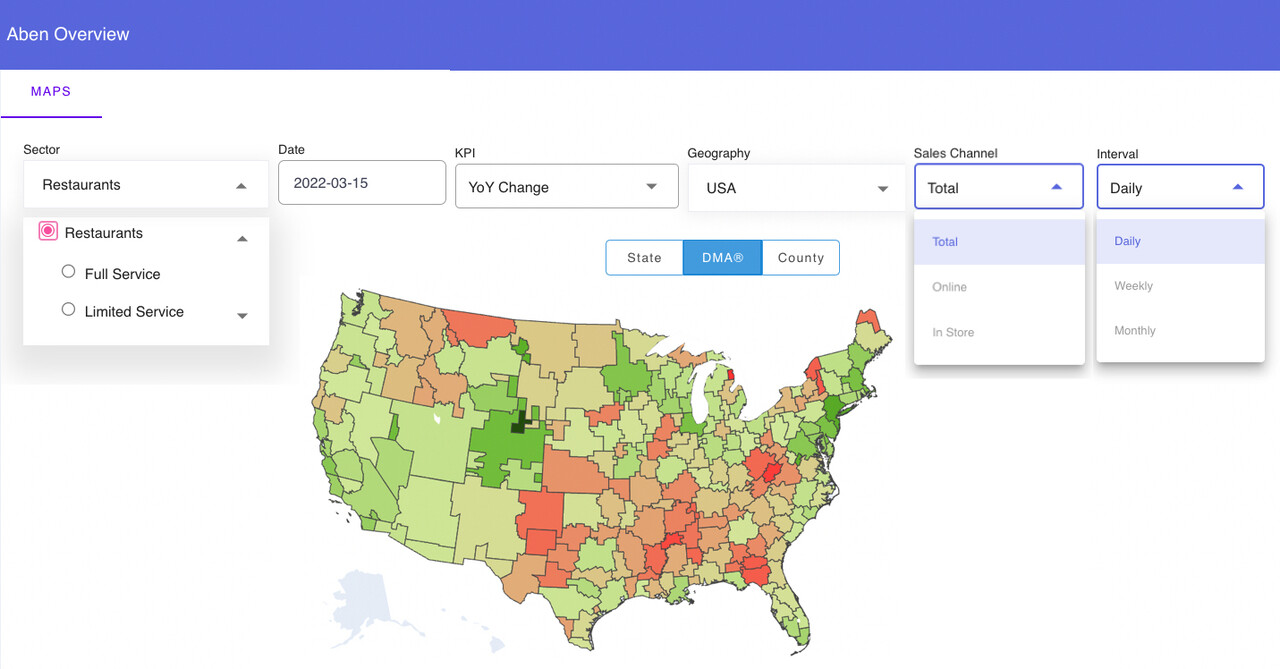The width and height of the screenshot is (1280, 669).
Task: Click the Restaurants panel collapse chevron
Action: click(x=241, y=239)
